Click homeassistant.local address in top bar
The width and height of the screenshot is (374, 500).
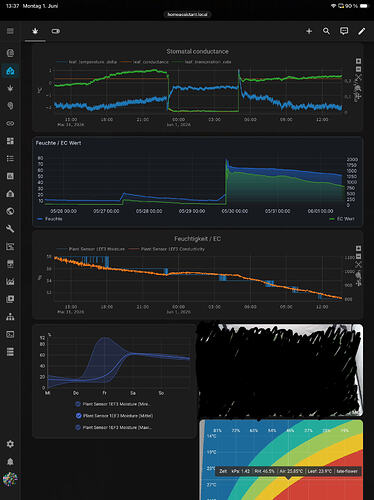click(x=187, y=15)
